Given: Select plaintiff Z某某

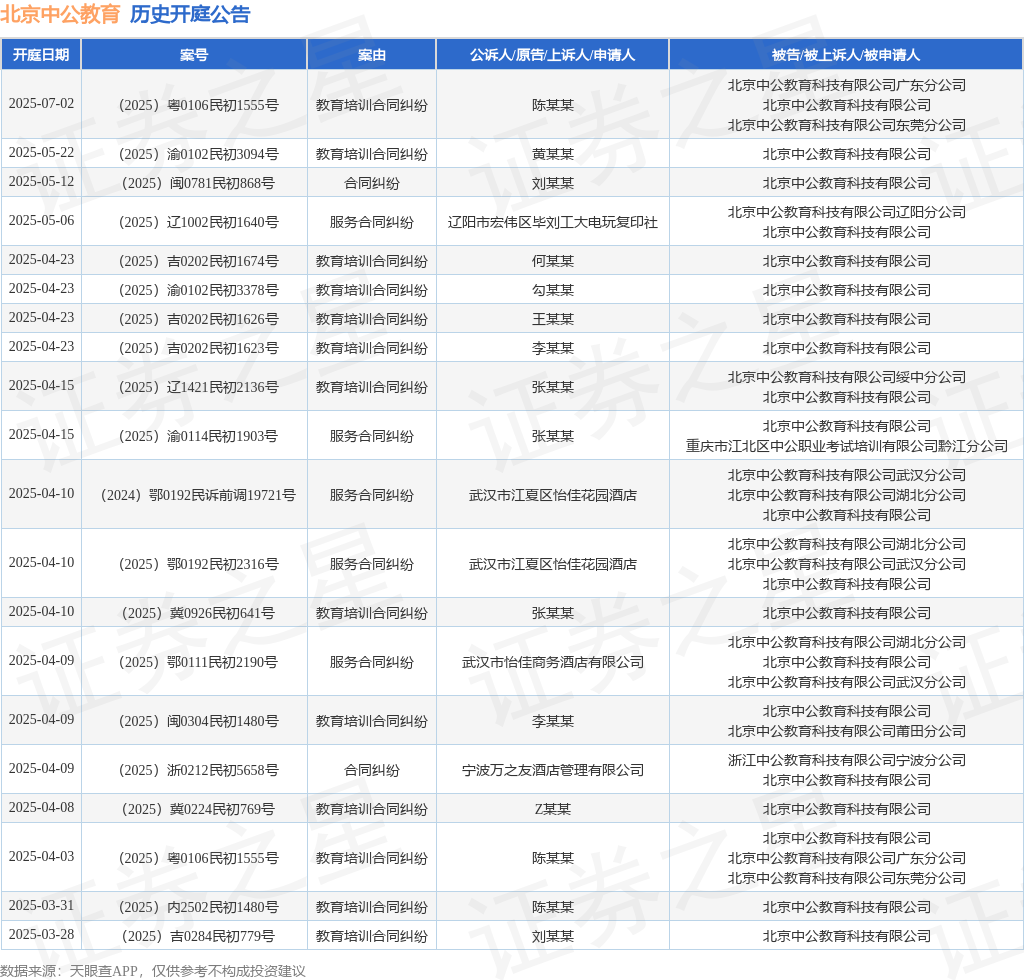Looking at the screenshot, I should tap(552, 809).
